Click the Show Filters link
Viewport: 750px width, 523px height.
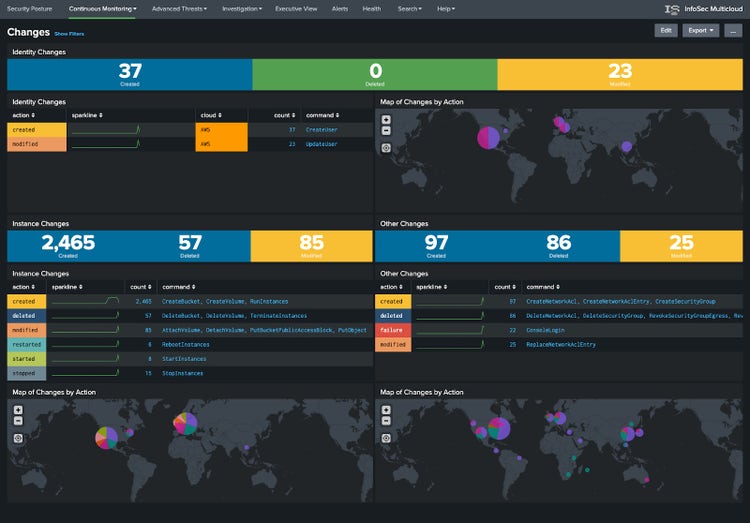tap(69, 34)
